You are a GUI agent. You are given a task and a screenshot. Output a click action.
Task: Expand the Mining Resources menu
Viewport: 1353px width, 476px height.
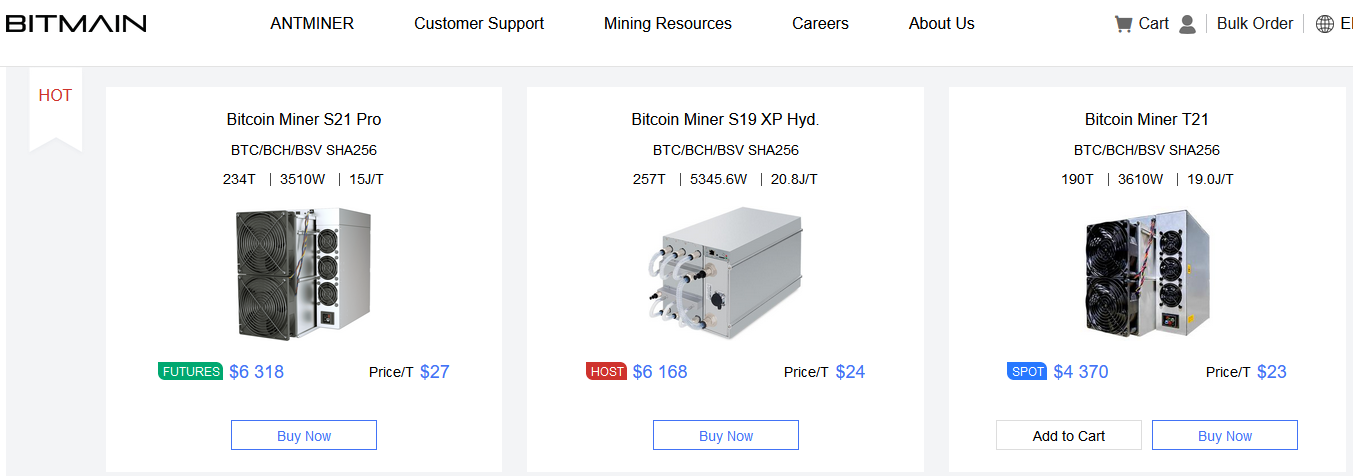point(668,23)
